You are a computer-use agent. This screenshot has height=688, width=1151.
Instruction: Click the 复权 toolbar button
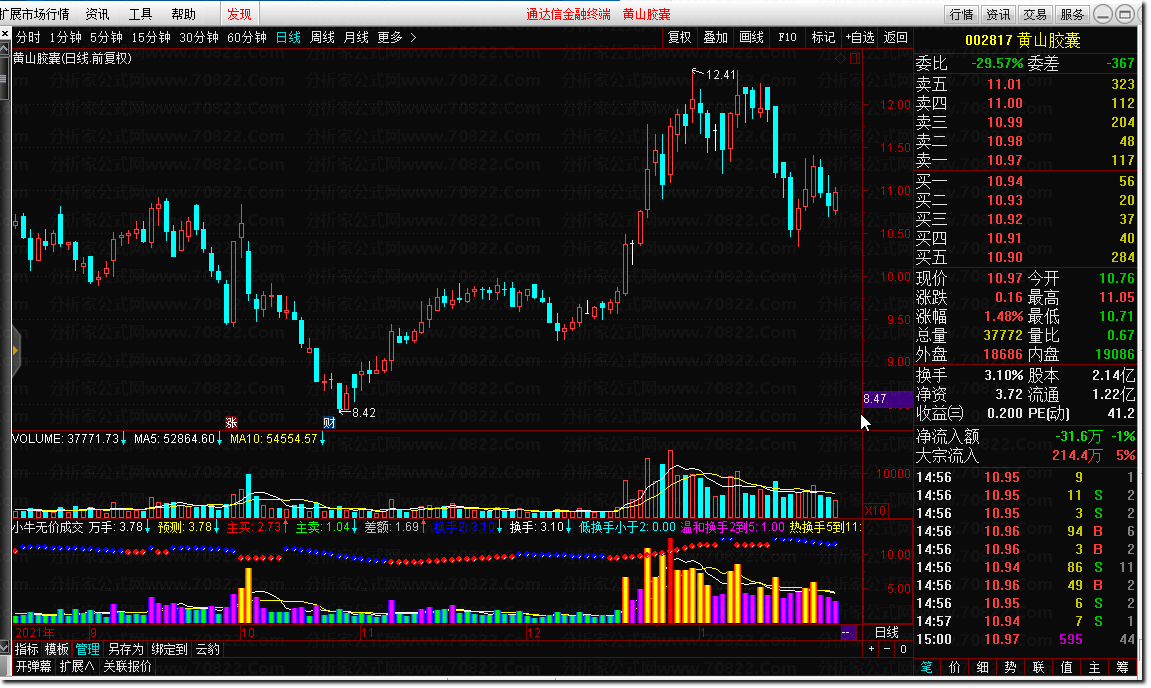679,37
